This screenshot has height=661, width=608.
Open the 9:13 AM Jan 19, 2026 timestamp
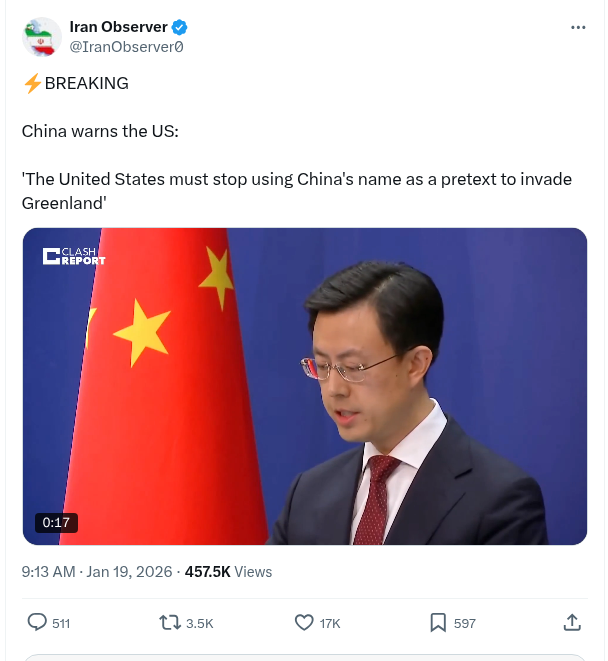pos(97,572)
